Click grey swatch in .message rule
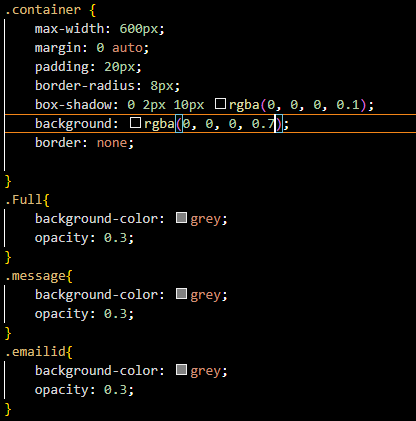This screenshot has width=416, height=421. 181,294
